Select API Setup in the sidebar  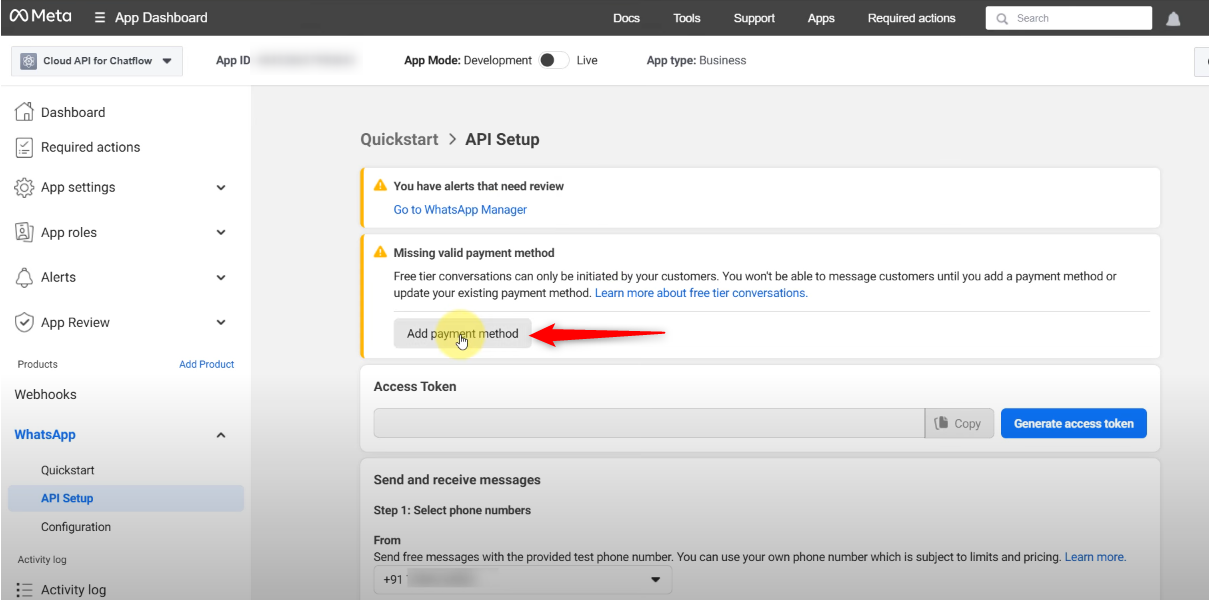tap(126, 498)
